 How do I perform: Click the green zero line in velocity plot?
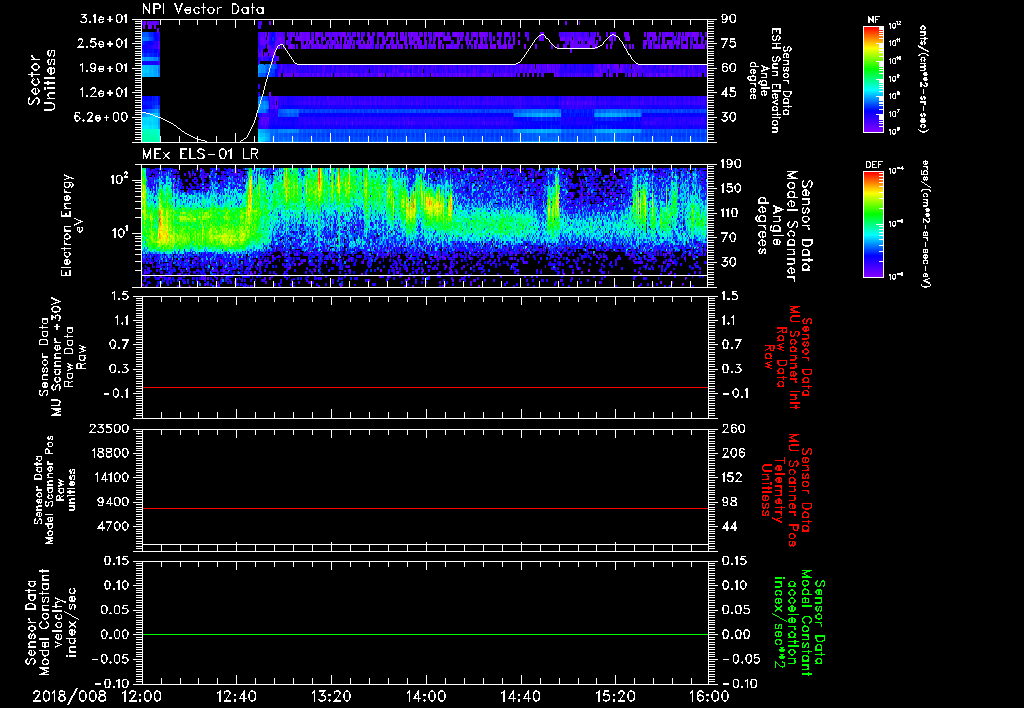pos(425,634)
